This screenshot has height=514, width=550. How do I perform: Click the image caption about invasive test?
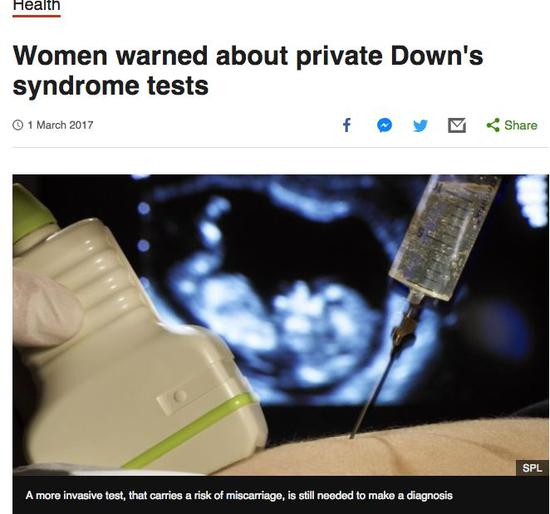point(239,495)
